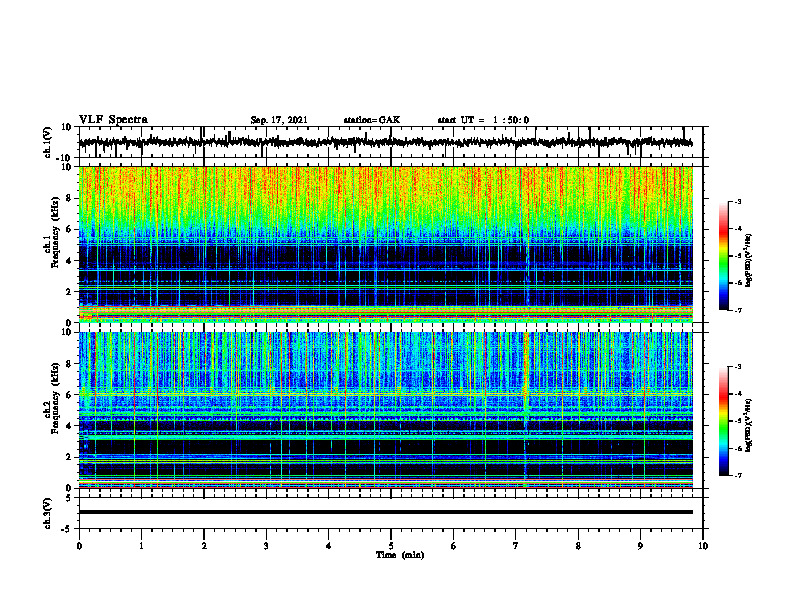Click the "8" tick on the time axis

(x=578, y=546)
